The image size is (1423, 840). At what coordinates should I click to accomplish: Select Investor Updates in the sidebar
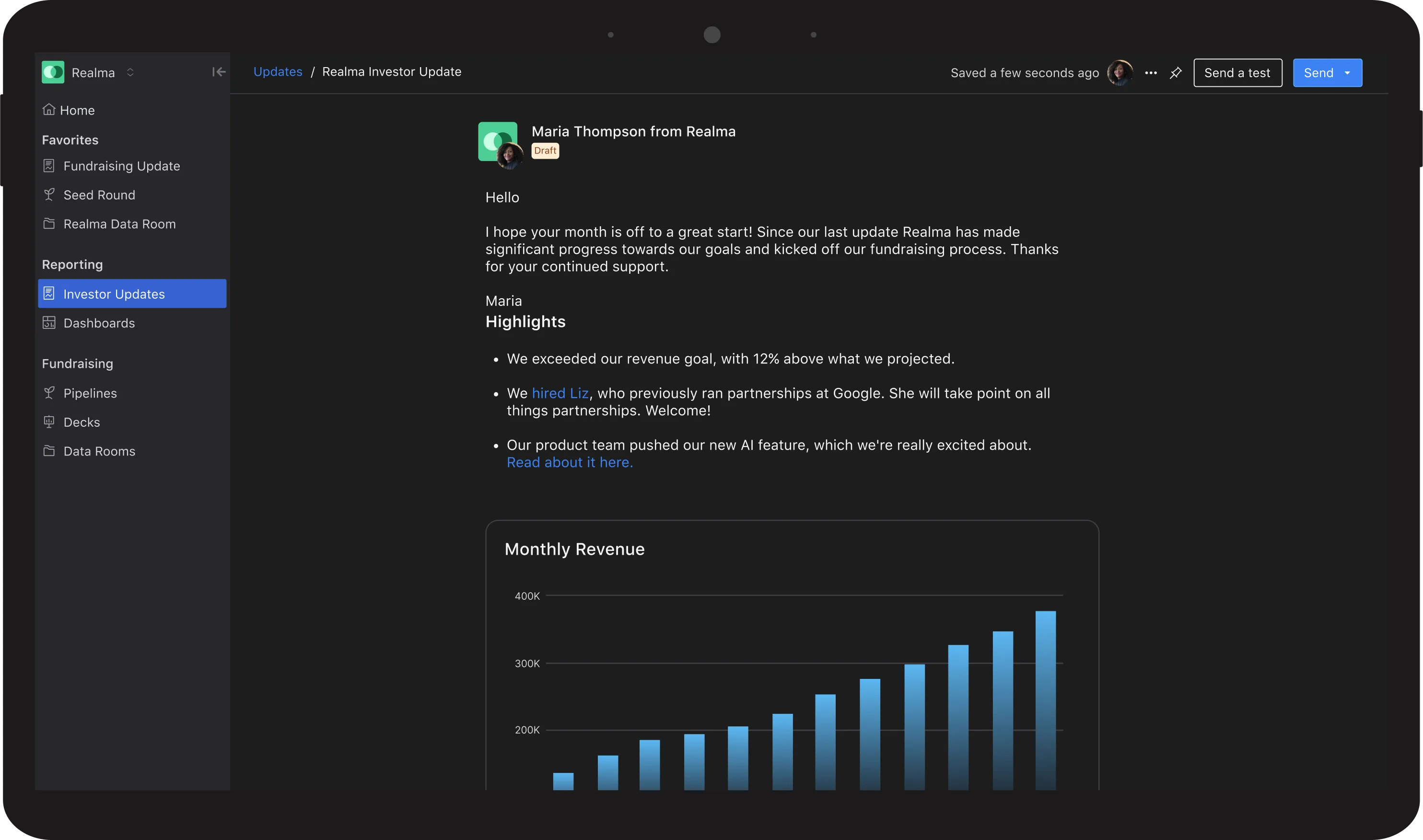click(x=132, y=293)
